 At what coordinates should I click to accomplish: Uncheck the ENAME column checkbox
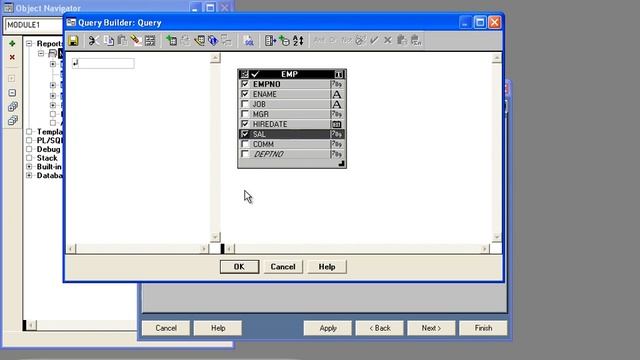click(x=245, y=94)
